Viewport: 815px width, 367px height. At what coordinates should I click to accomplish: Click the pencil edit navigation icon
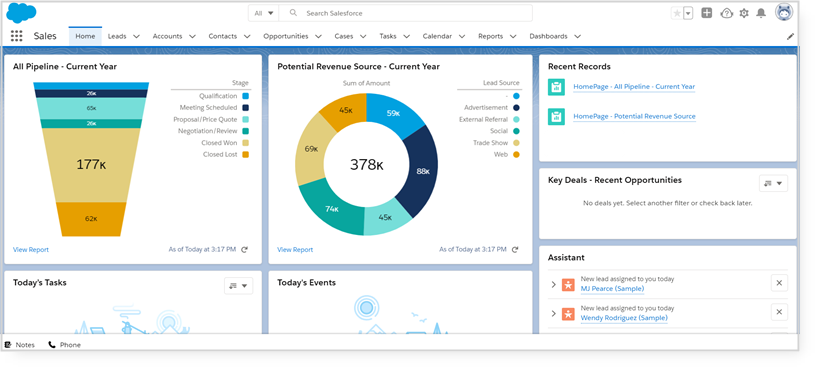click(791, 36)
